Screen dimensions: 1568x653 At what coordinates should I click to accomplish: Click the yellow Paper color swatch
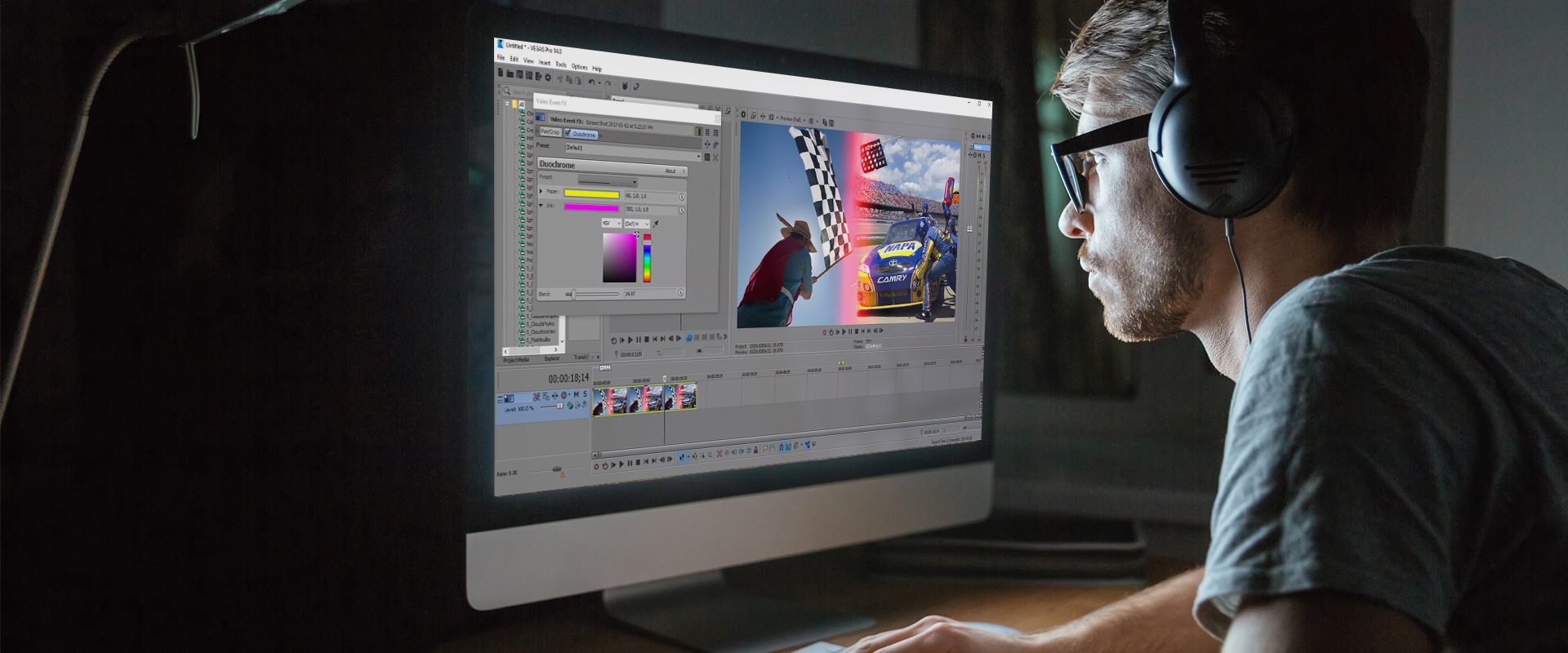[591, 193]
